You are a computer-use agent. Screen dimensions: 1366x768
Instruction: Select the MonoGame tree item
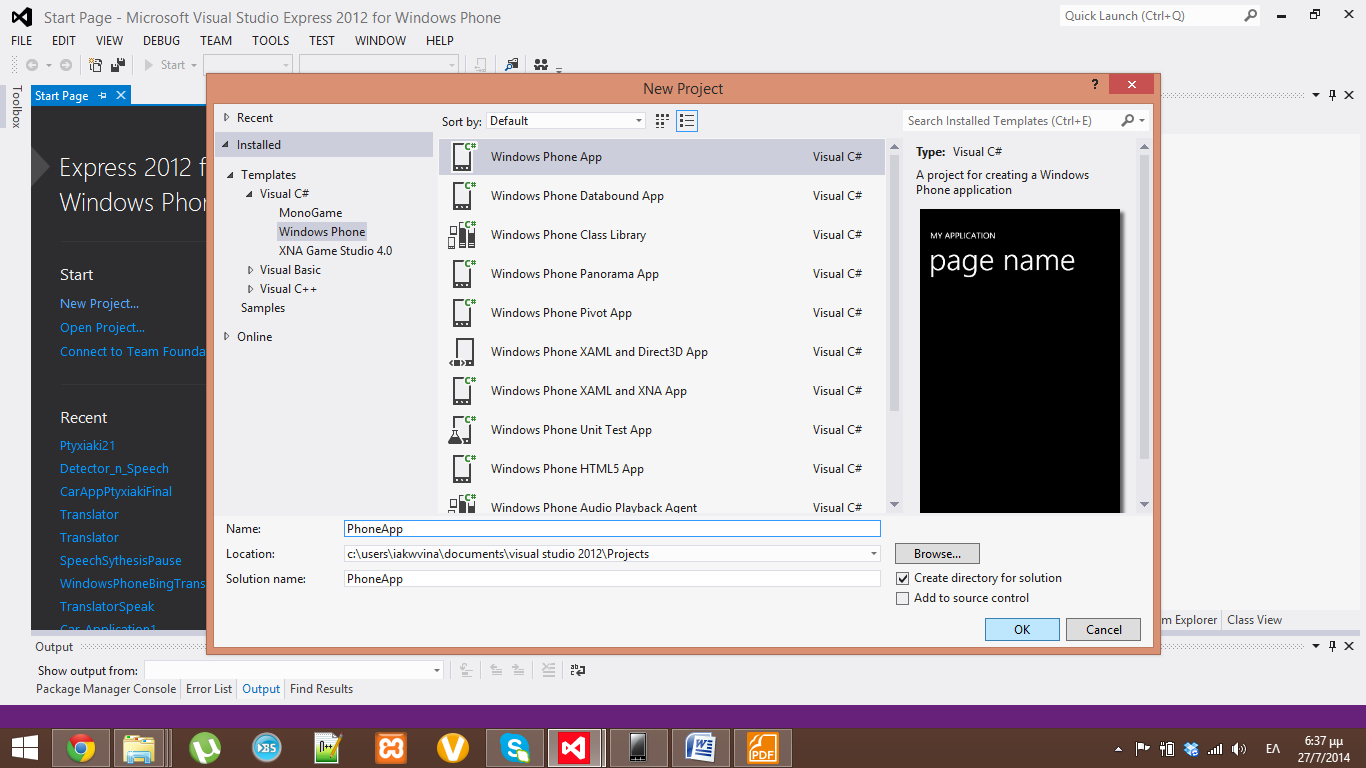point(310,213)
